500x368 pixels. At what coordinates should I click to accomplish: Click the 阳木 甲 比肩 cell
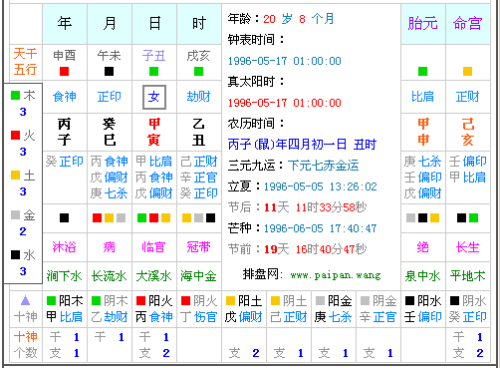click(65, 309)
